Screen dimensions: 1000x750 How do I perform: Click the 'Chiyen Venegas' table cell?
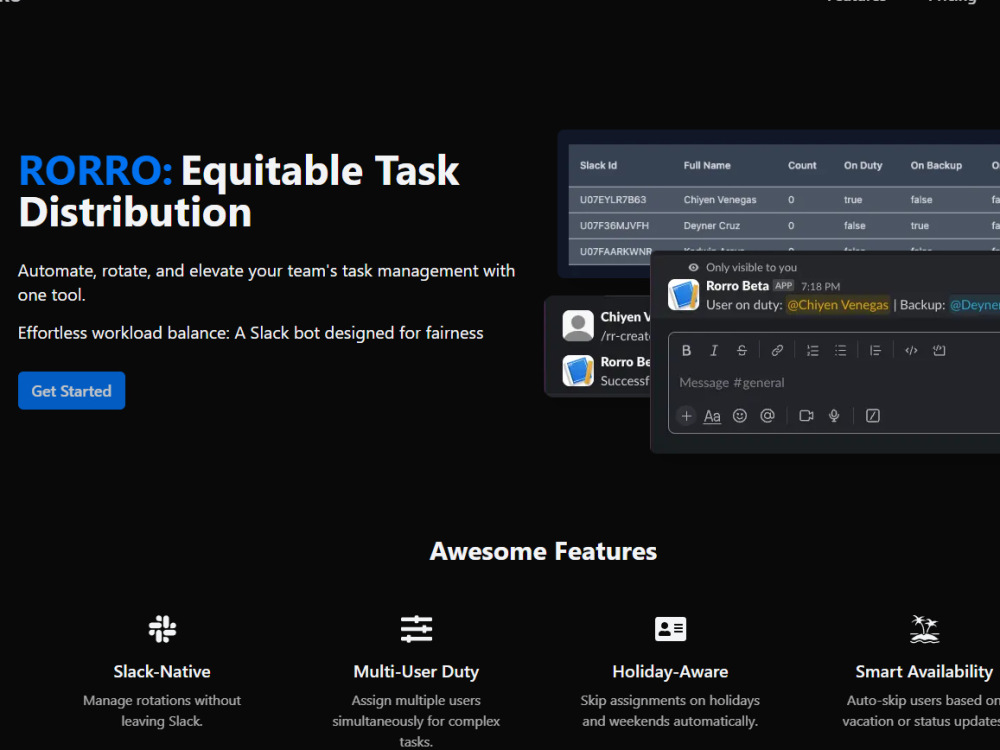pyautogui.click(x=720, y=200)
